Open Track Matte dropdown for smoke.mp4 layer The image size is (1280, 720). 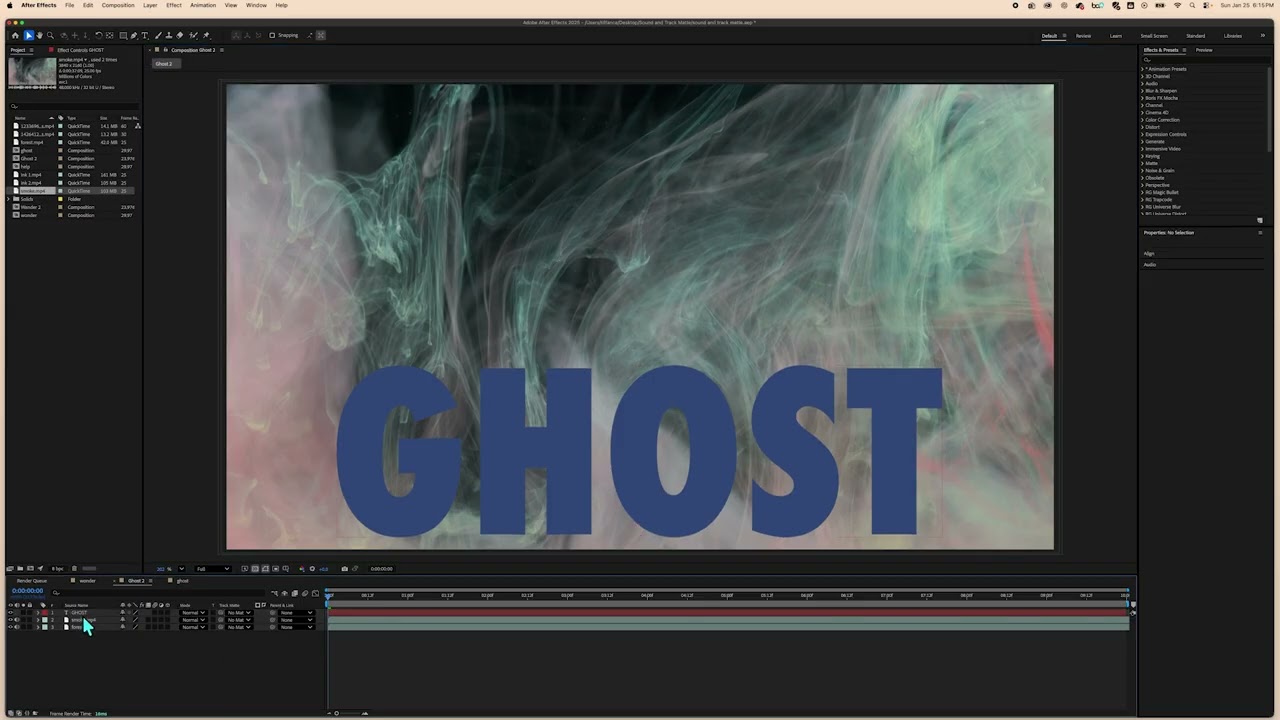[238, 620]
